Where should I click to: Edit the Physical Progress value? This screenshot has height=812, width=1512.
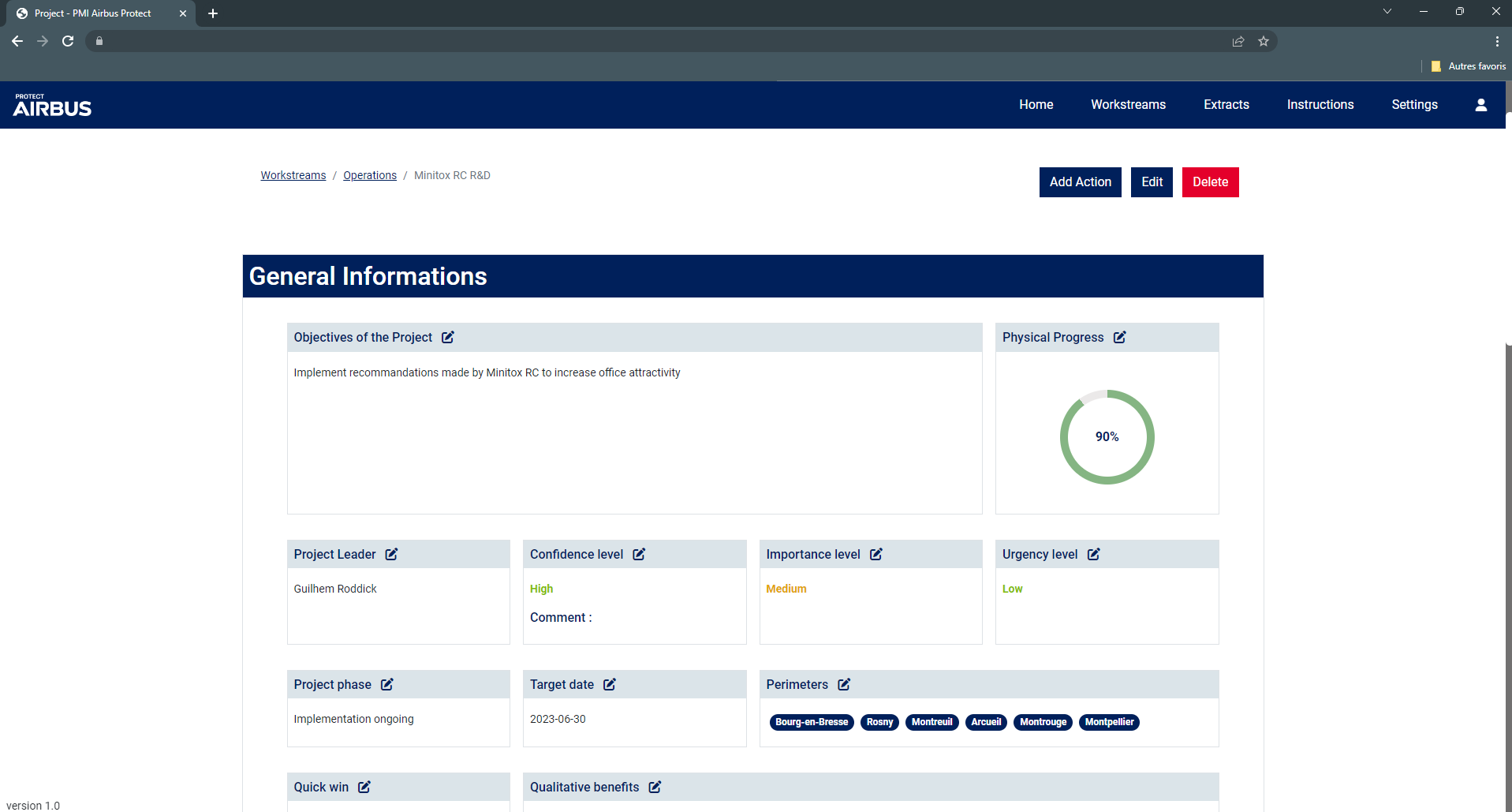pos(1120,337)
